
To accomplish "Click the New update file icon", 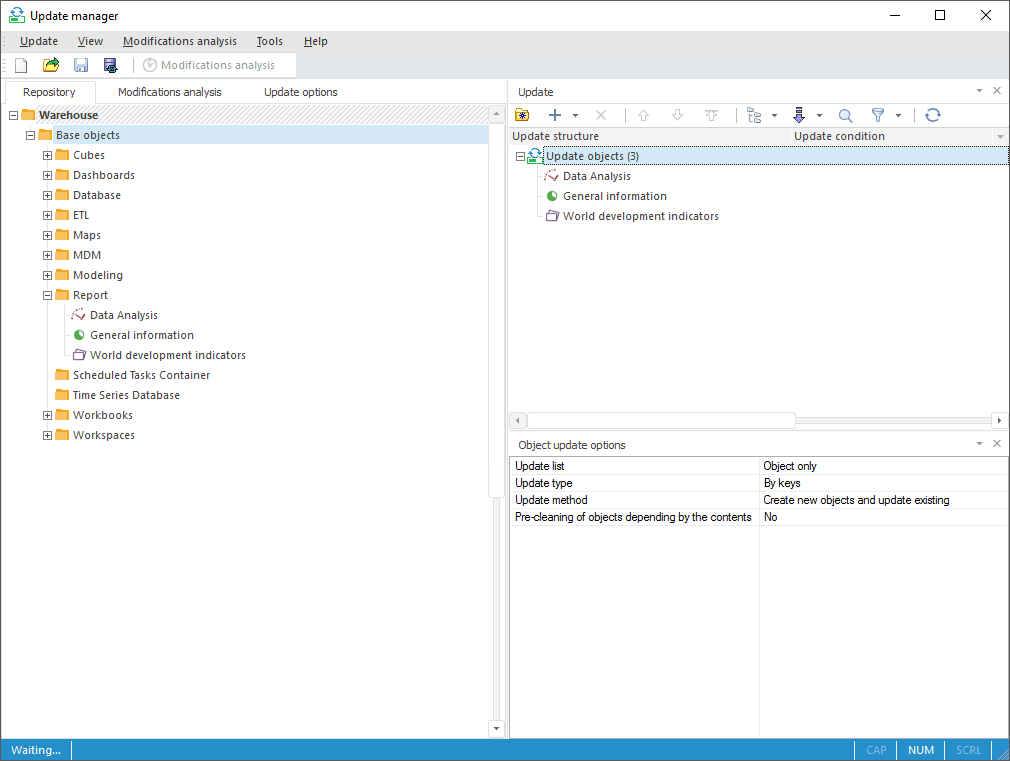I will click(21, 65).
